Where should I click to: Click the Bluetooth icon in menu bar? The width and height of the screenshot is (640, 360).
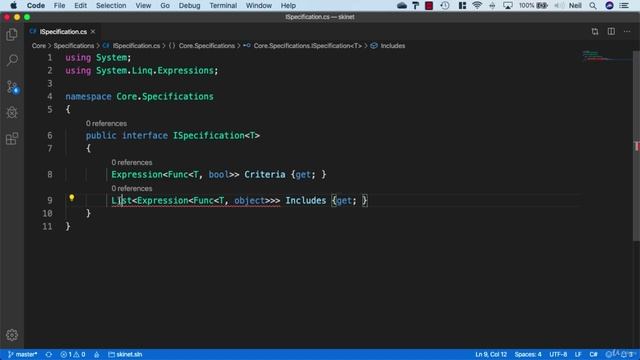[x=492, y=5]
